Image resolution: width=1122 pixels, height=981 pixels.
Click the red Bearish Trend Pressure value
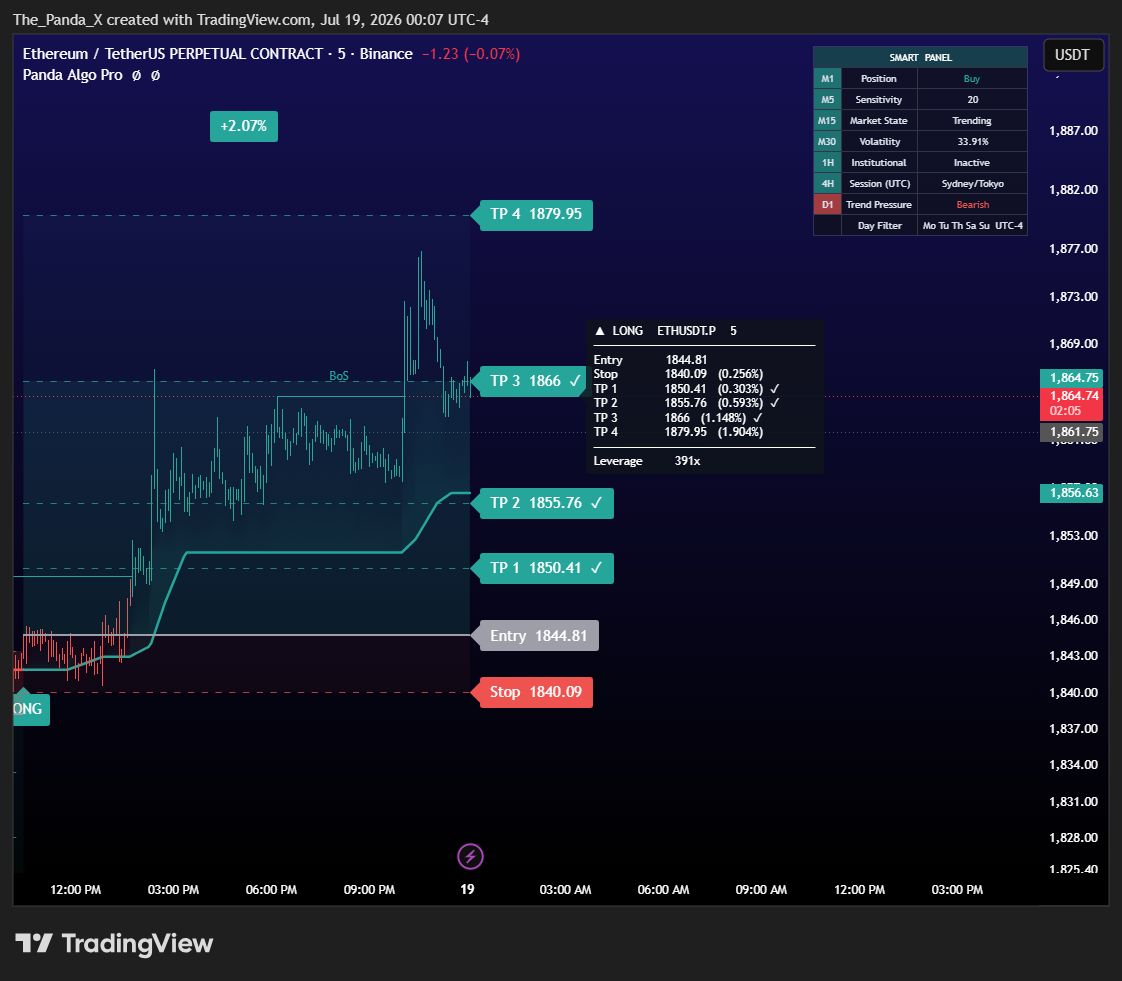tap(972, 205)
